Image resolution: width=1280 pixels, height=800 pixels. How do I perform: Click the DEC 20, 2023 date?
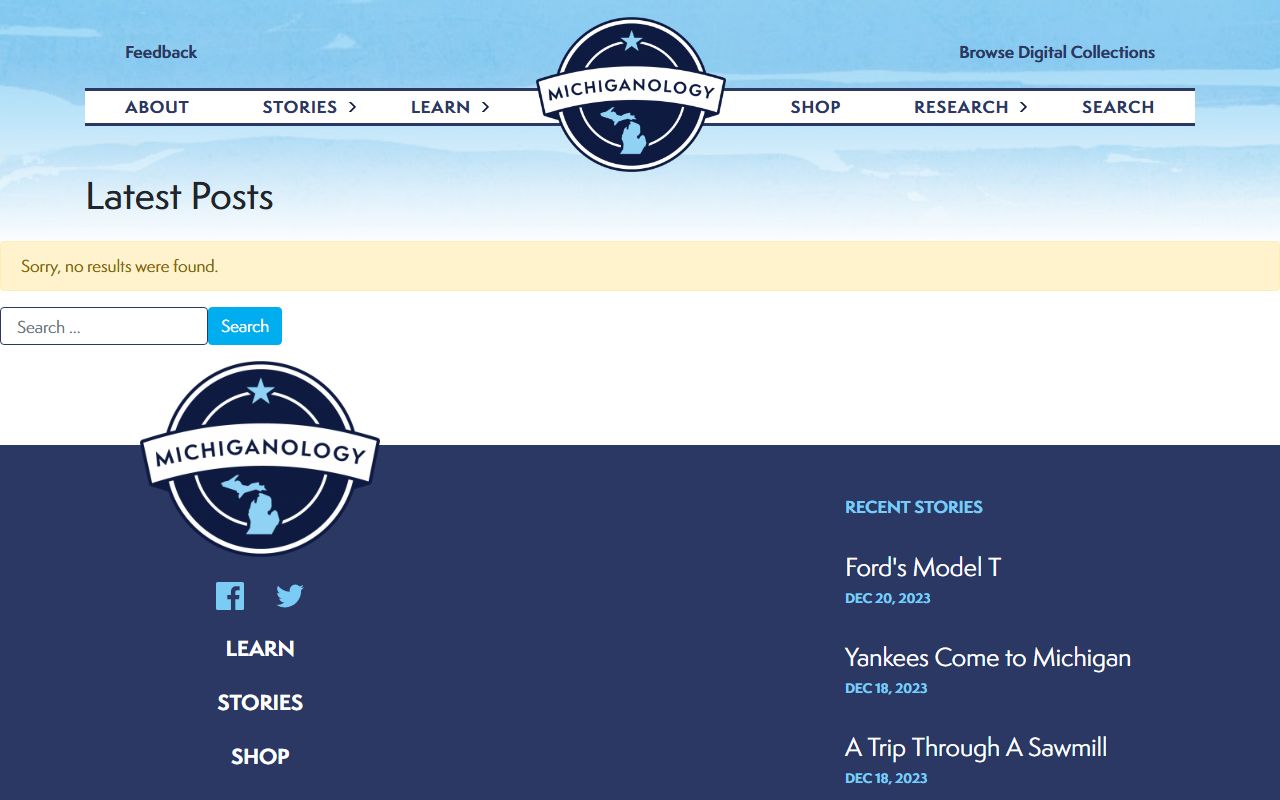[x=888, y=598]
